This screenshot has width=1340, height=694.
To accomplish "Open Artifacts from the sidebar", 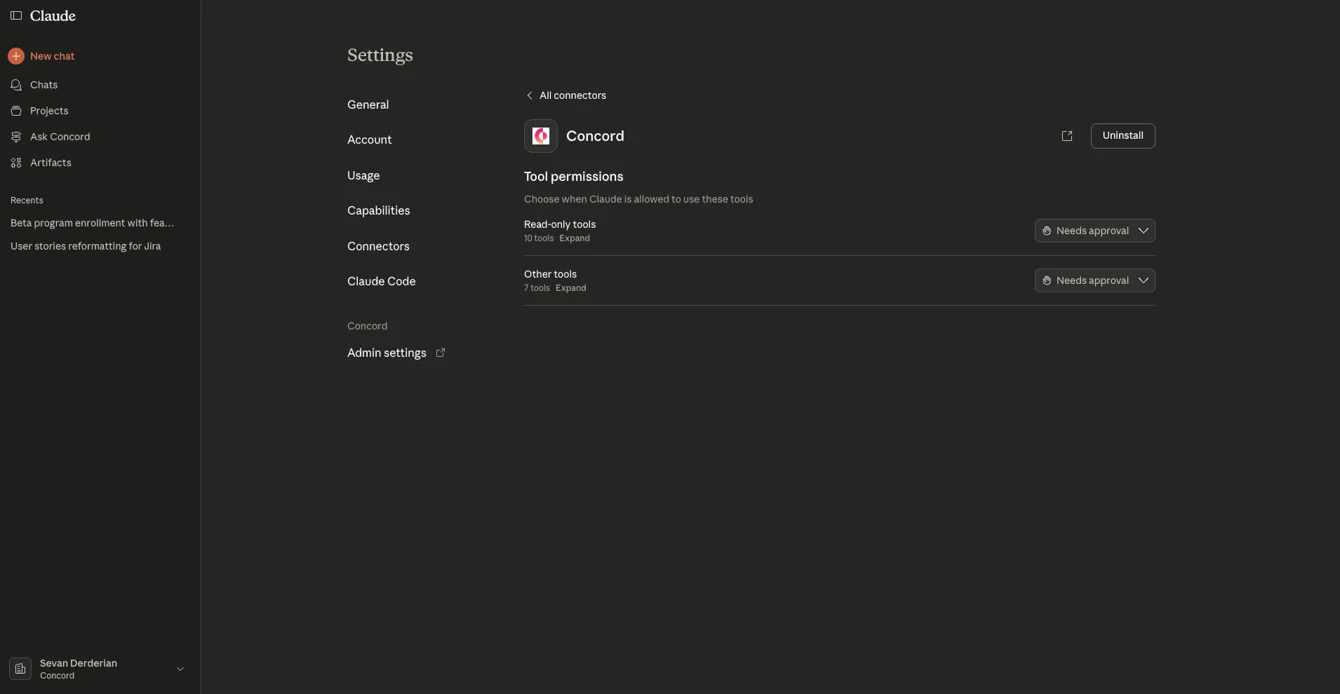I will pos(50,163).
